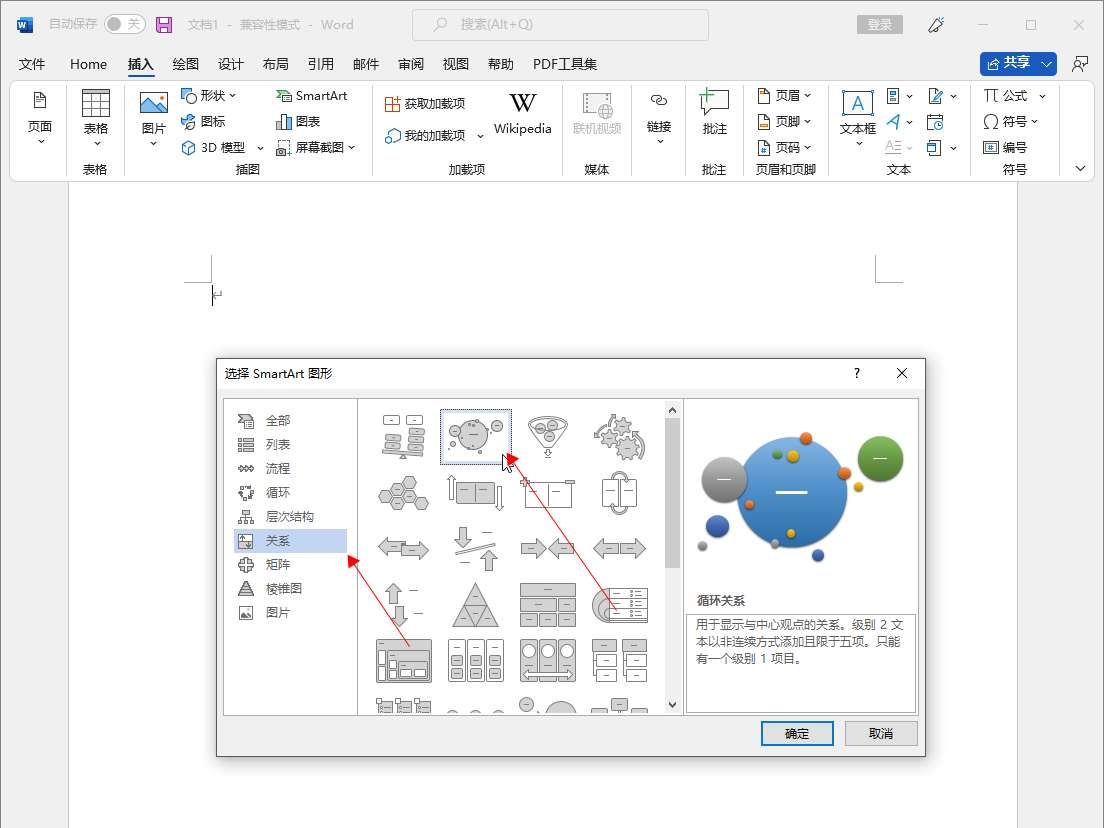Viewport: 1104px width, 828px height.
Task: Click the 图标 icons button
Action: (x=203, y=121)
